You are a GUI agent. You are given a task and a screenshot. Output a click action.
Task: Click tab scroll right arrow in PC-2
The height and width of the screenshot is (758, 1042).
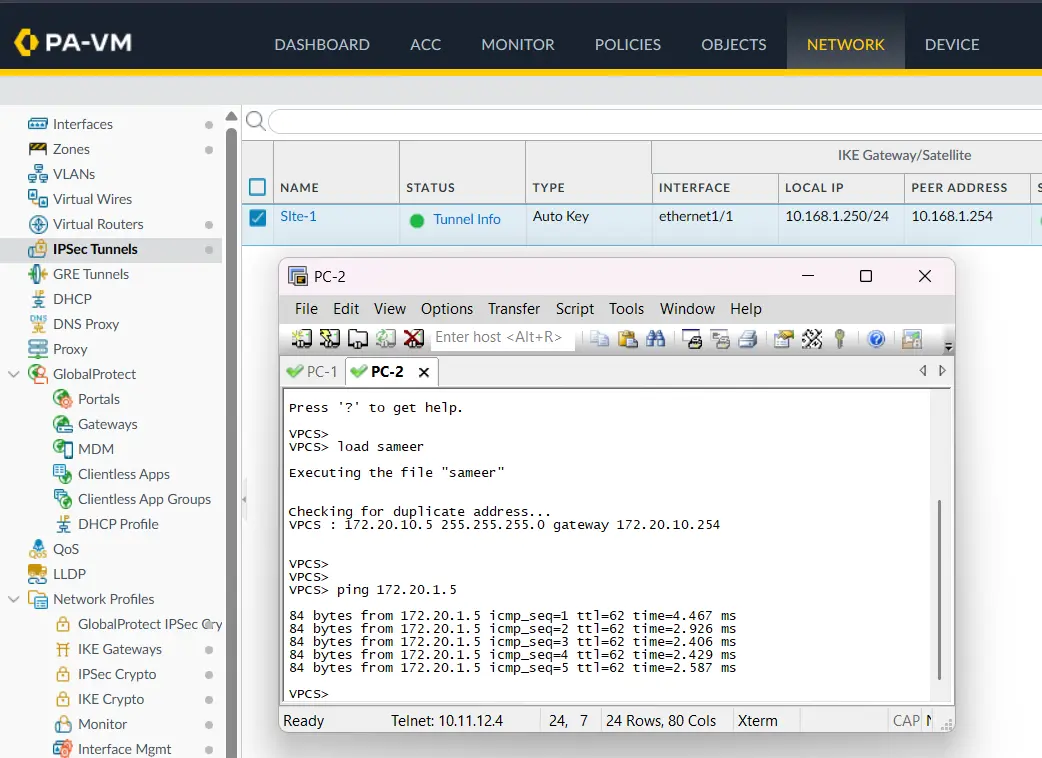tap(942, 371)
